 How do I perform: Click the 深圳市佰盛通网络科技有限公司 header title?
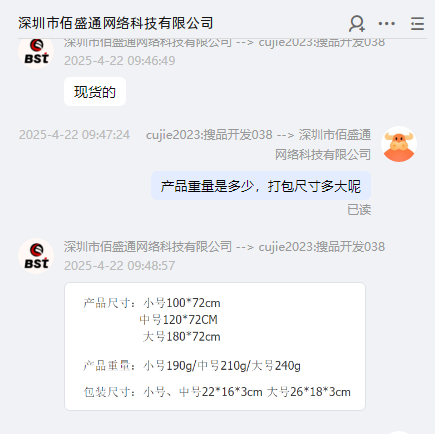(116, 23)
